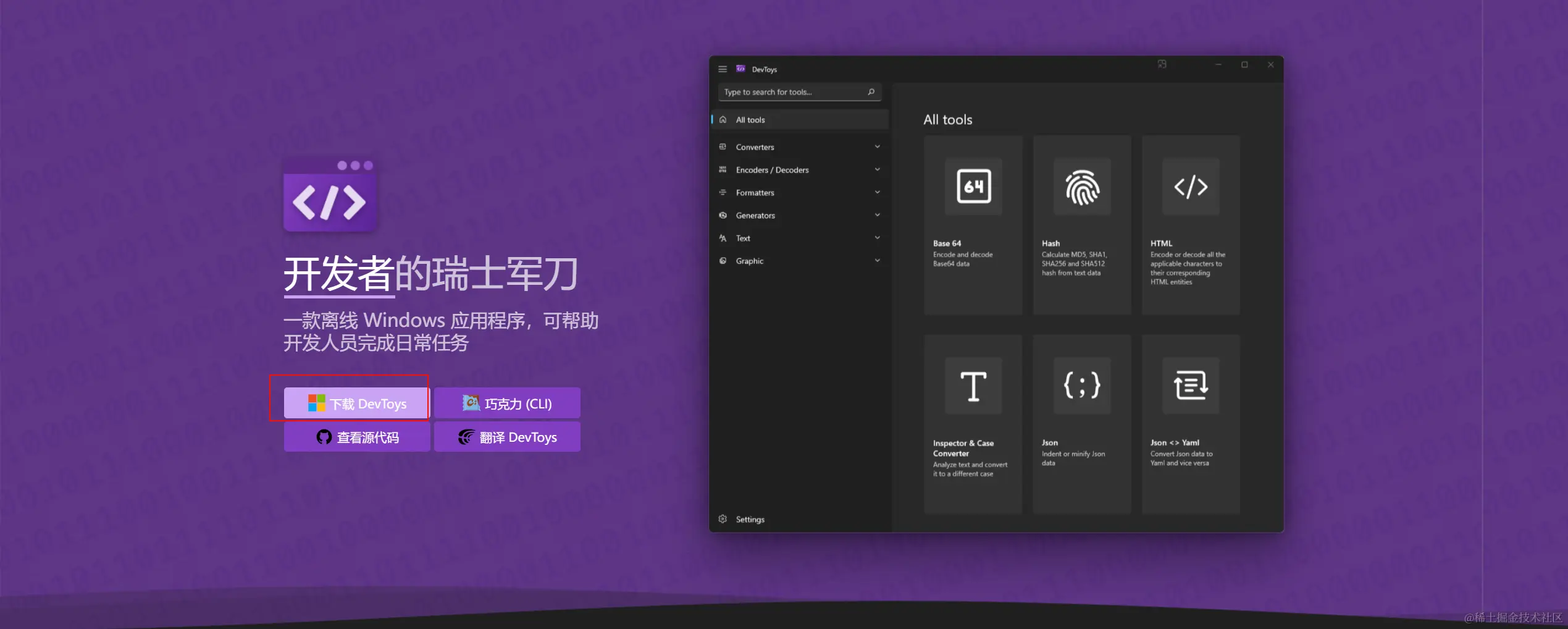This screenshot has width=1568, height=629.
Task: Expand the Generators chevron
Action: pos(878,215)
